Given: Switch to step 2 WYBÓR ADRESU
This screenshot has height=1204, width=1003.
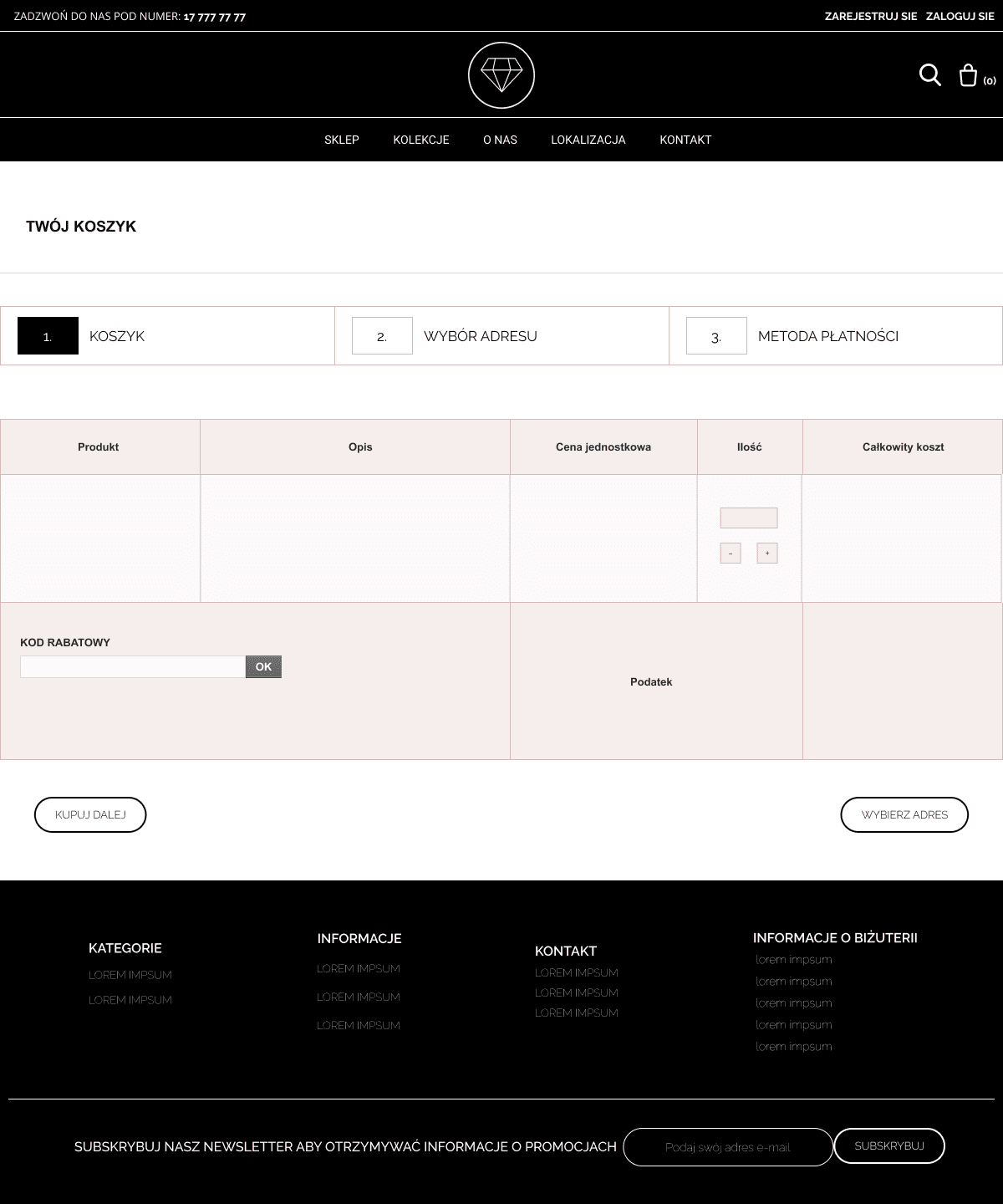Looking at the screenshot, I should click(481, 335).
